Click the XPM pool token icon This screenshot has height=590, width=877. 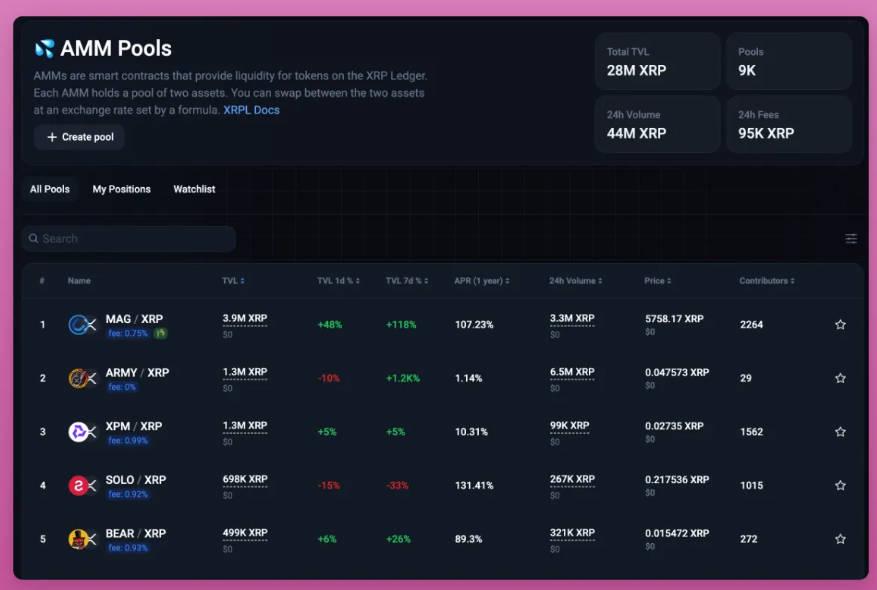tap(79, 432)
